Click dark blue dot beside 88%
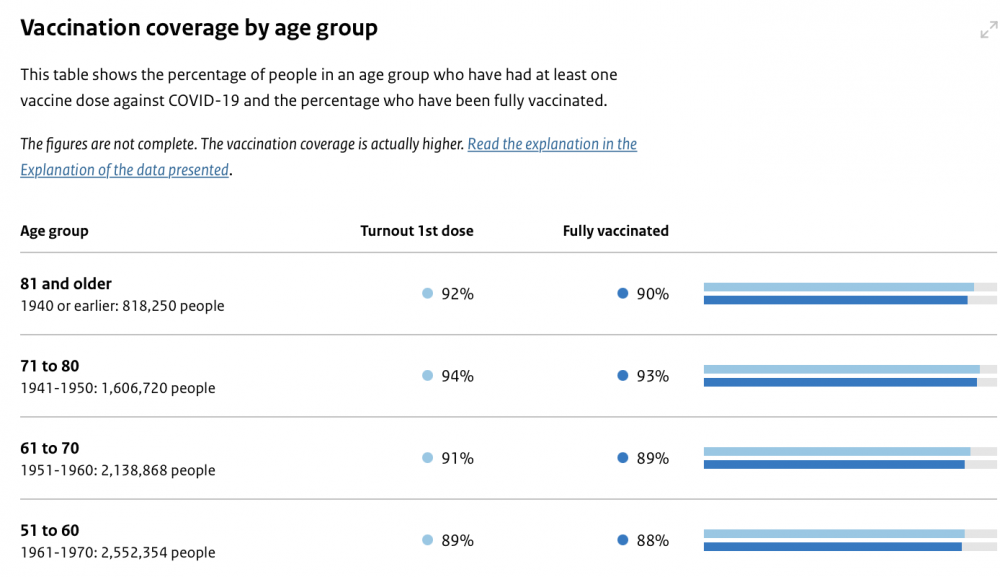 tap(622, 540)
